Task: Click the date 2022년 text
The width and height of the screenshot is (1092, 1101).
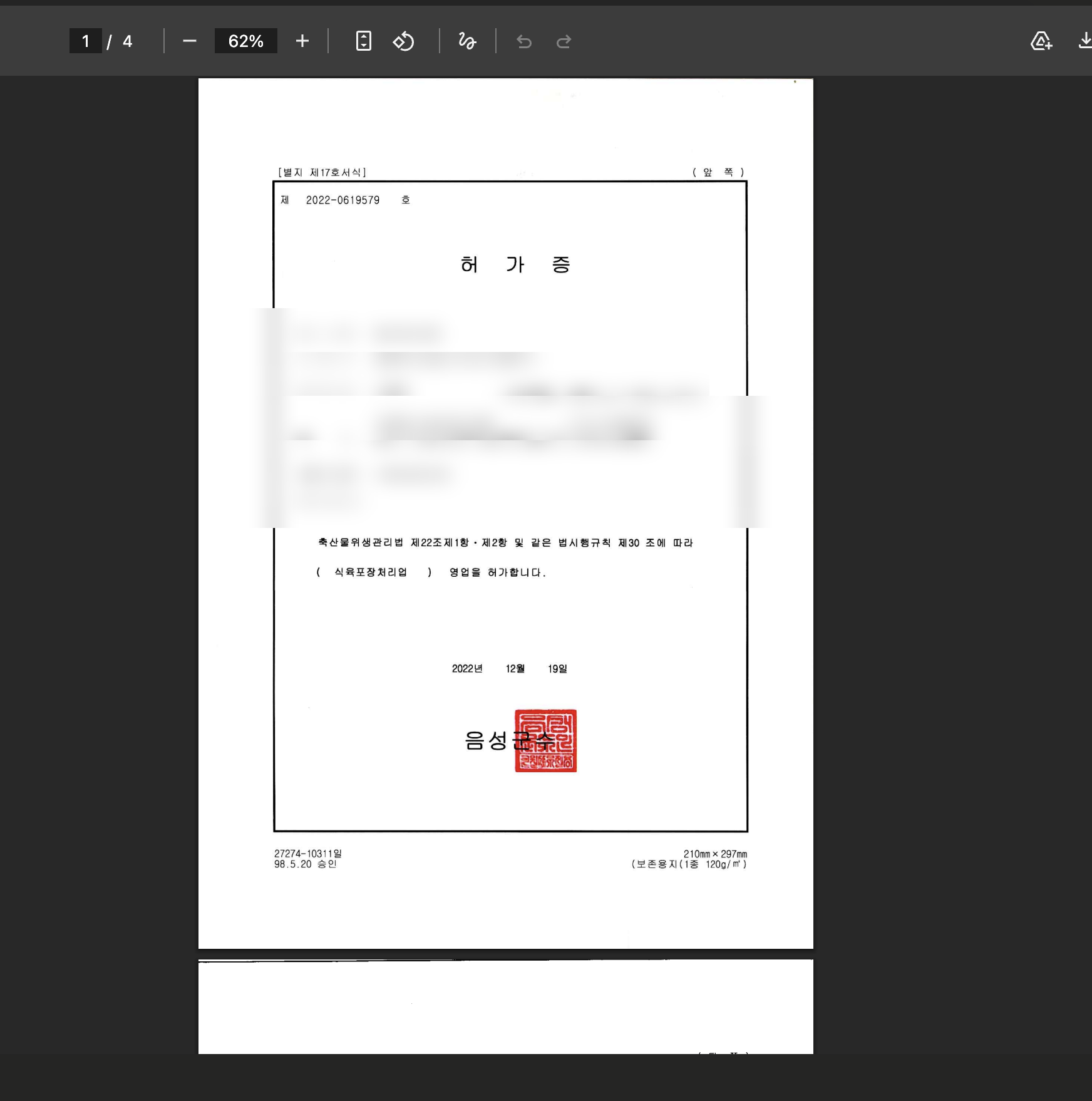Action: (467, 669)
